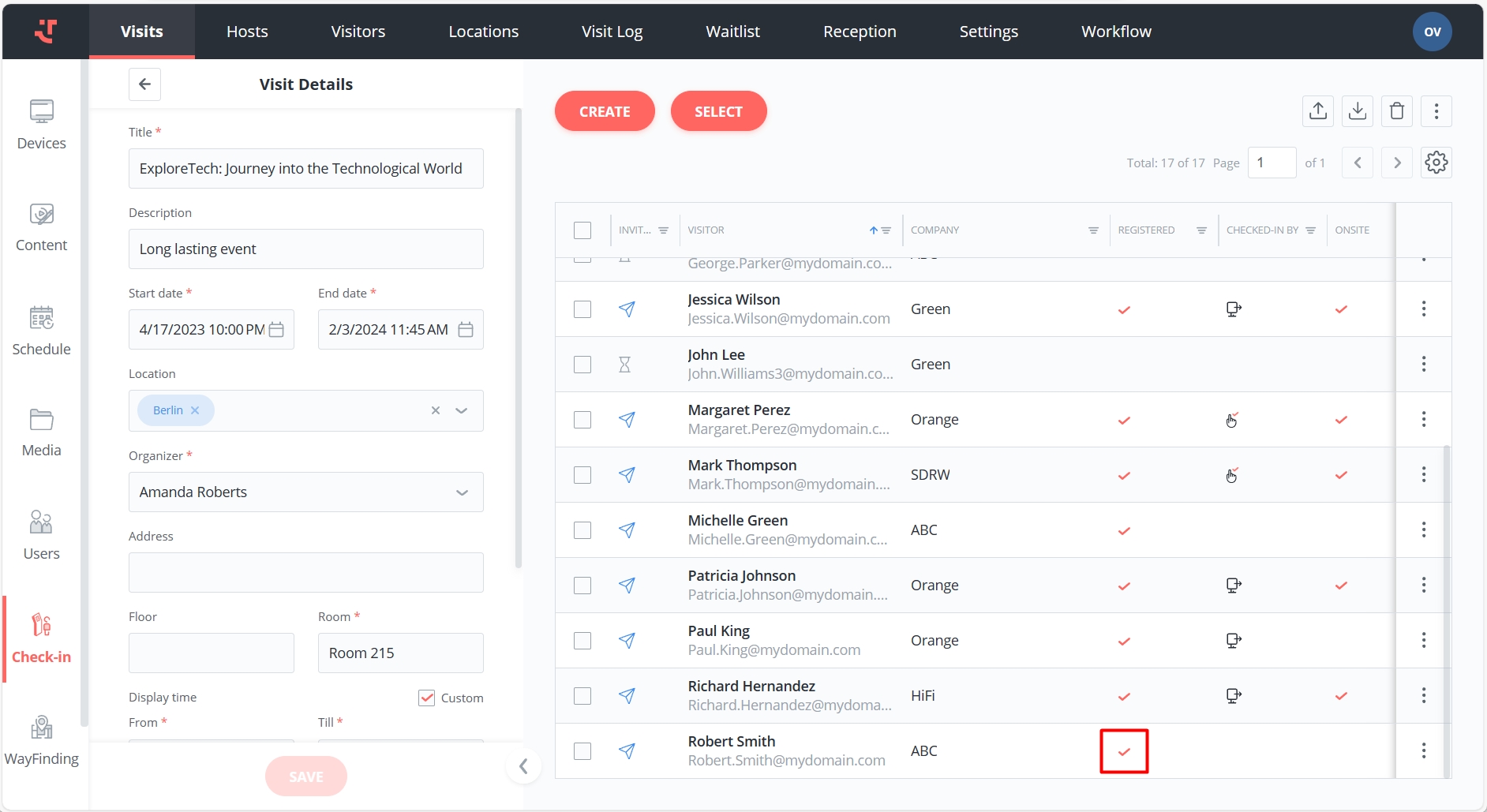Toggle the select-all checkbox in table header
1487x812 pixels.
point(582,230)
